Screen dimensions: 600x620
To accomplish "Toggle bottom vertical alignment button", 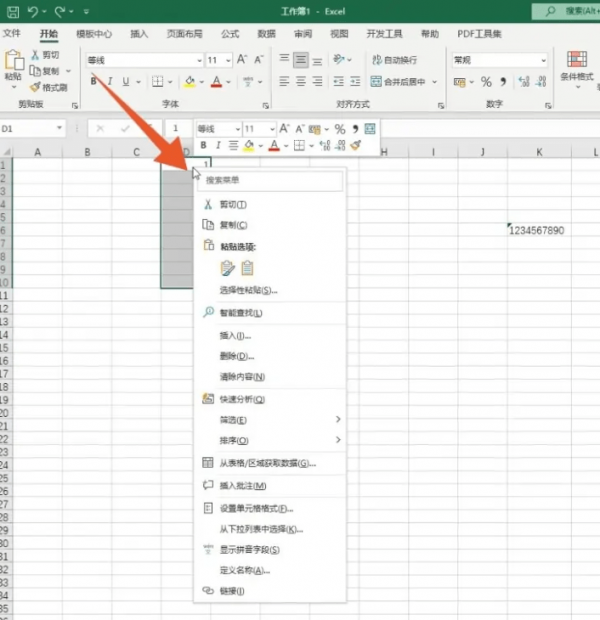I will (x=317, y=61).
